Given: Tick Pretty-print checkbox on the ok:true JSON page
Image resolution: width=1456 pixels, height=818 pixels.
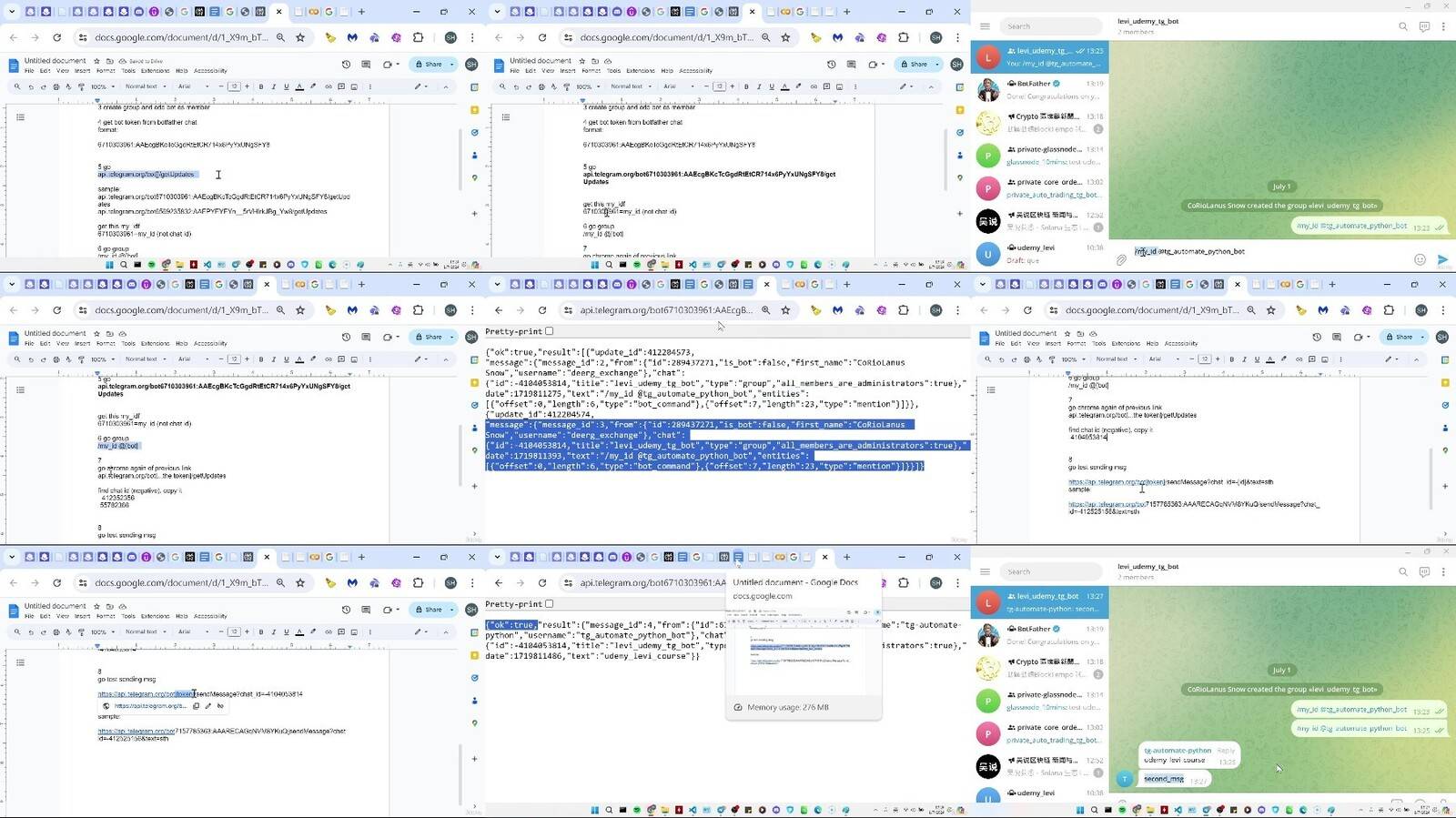Looking at the screenshot, I should [x=549, y=604].
